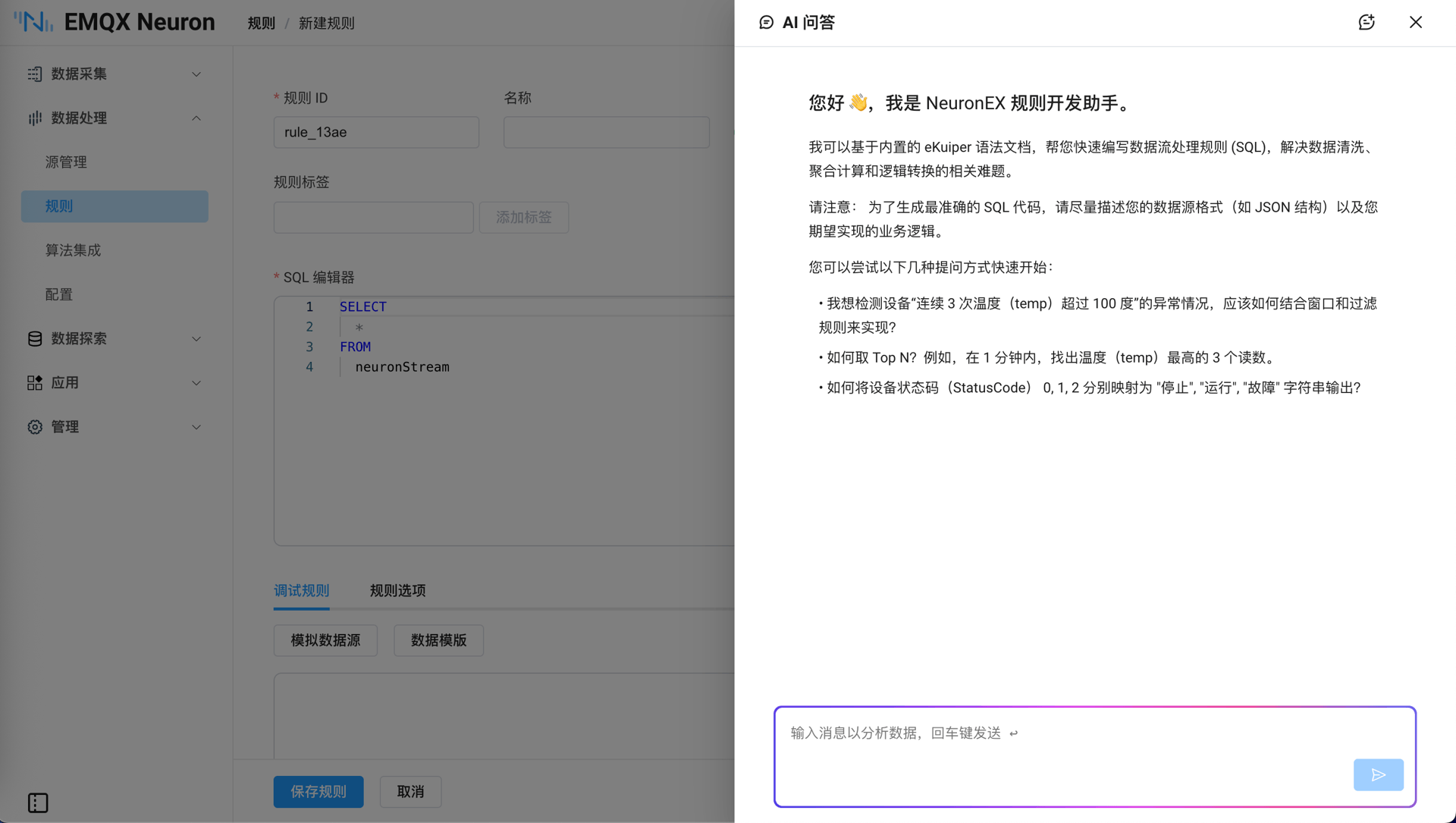
Task: Collapse the 数据处理 section
Action: 196,118
